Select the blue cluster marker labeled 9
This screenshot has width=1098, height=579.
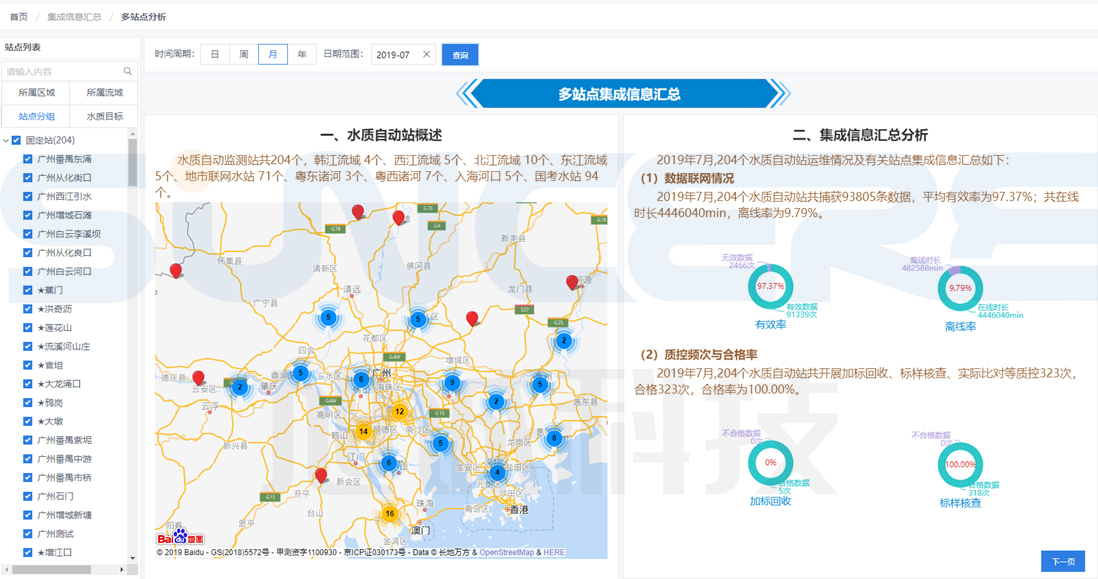pyautogui.click(x=452, y=383)
